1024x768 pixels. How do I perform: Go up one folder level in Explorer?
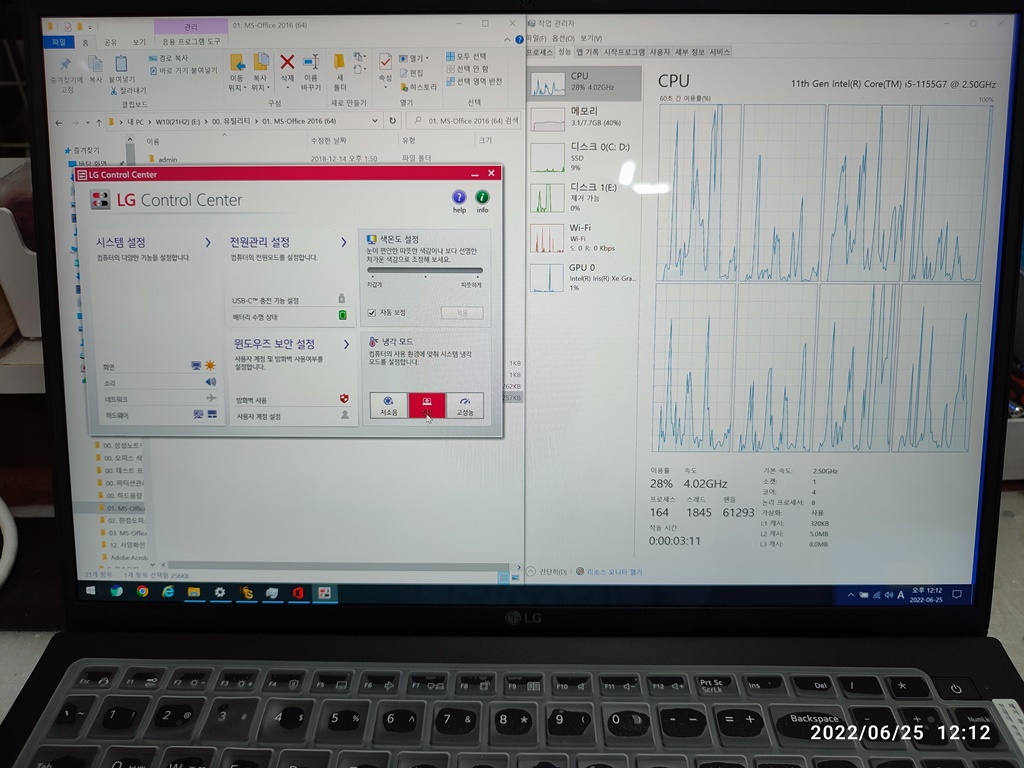pos(99,122)
